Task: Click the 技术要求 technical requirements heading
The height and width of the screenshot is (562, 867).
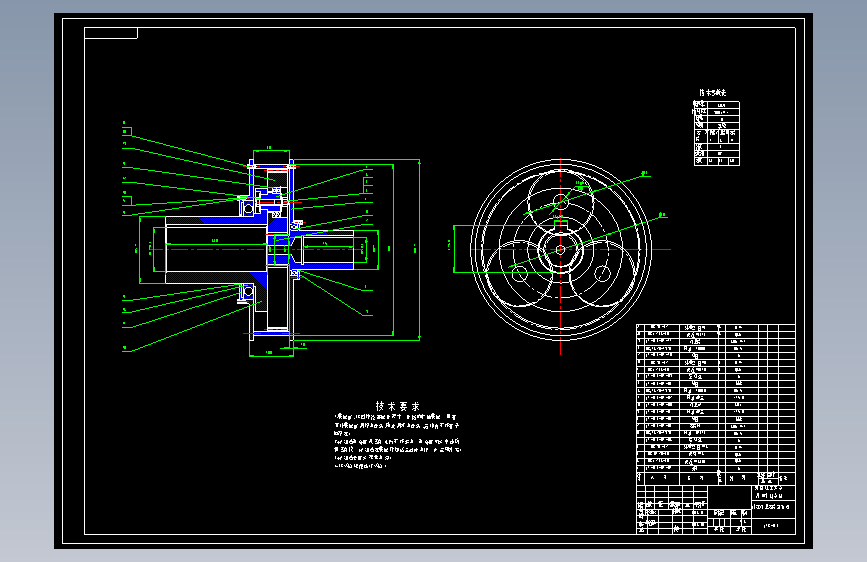Action: coord(398,406)
